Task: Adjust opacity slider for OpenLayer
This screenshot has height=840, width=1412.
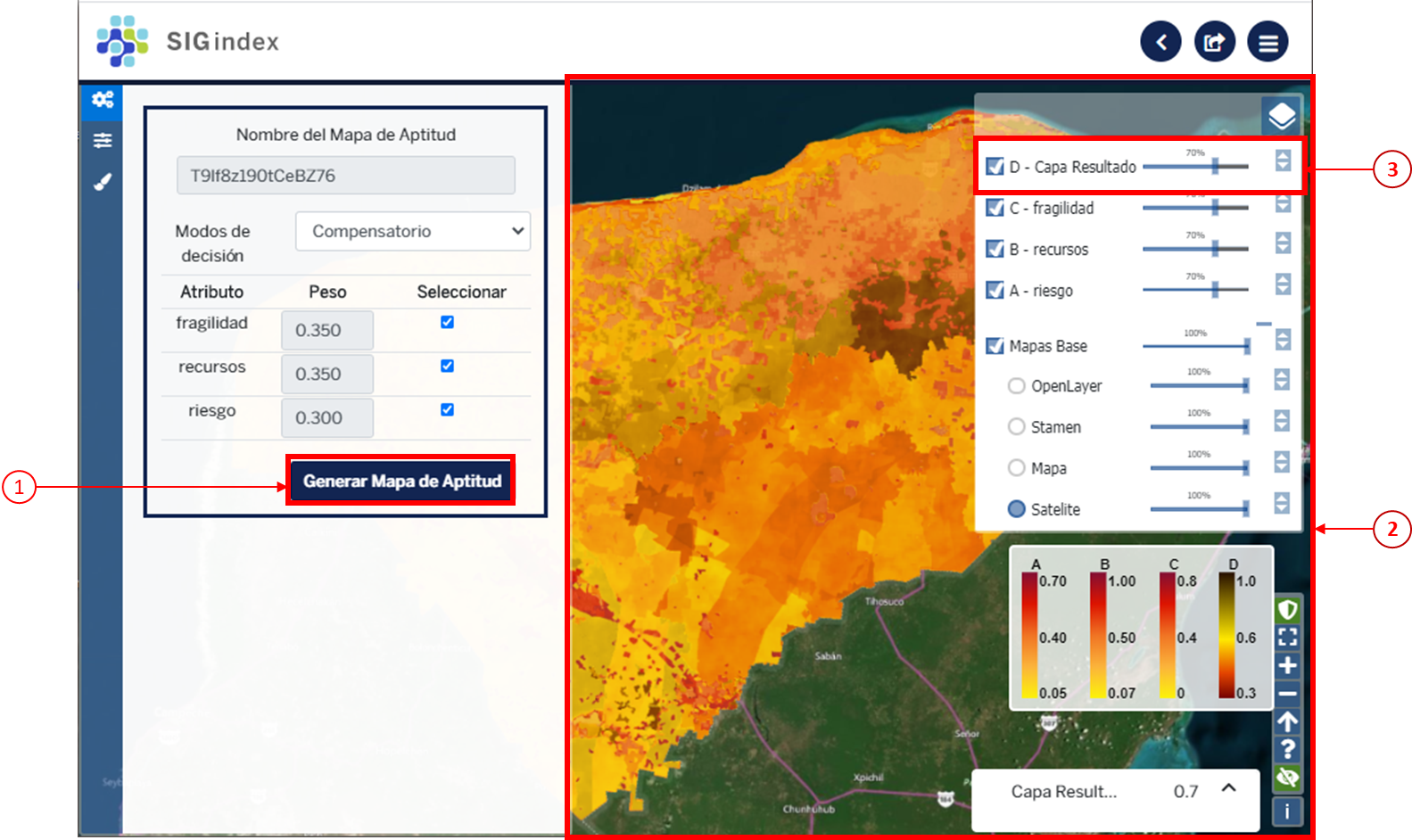Action: pos(1200,385)
